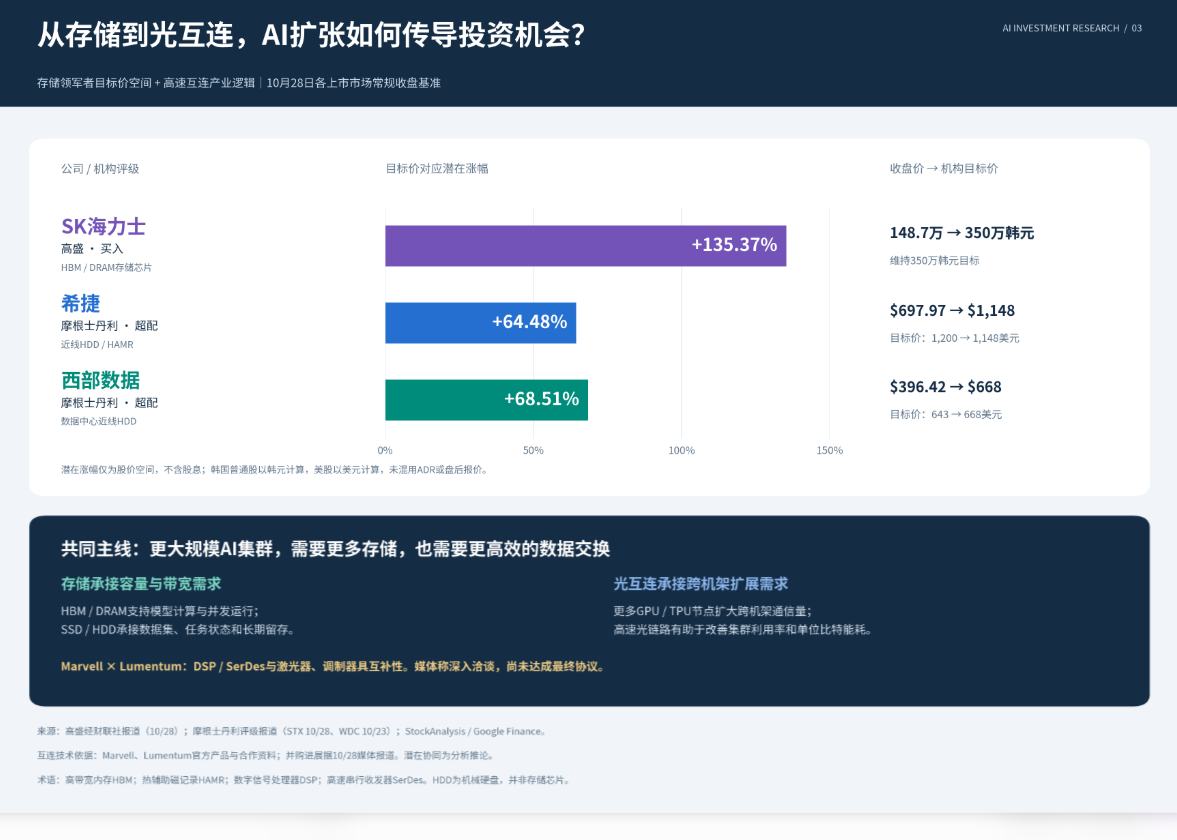Click the blue 希捷 +64.48% bar
Viewport: 1177px width, 840px height.
pyautogui.click(x=480, y=323)
